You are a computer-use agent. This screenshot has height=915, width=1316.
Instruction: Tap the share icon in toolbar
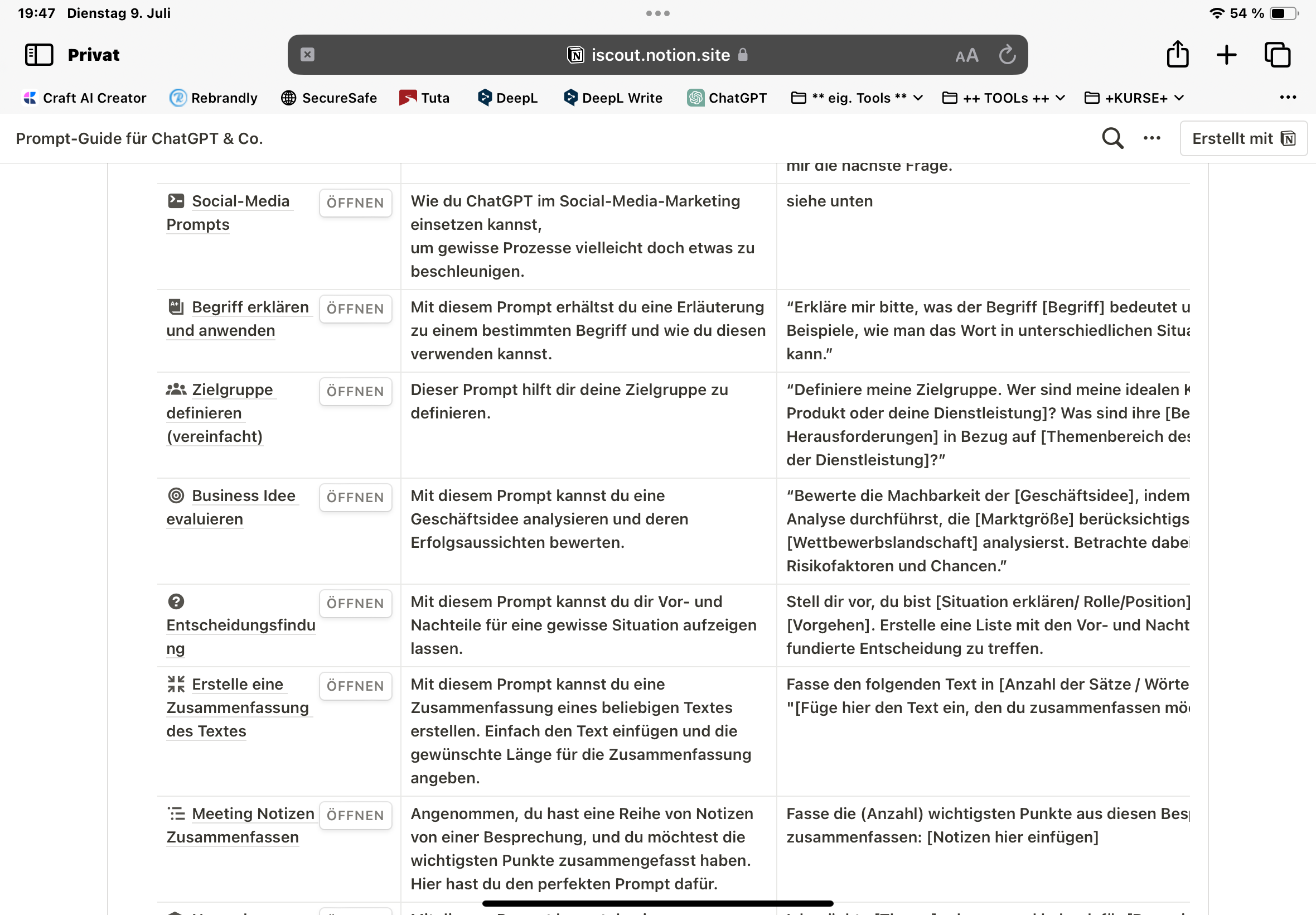(1177, 55)
